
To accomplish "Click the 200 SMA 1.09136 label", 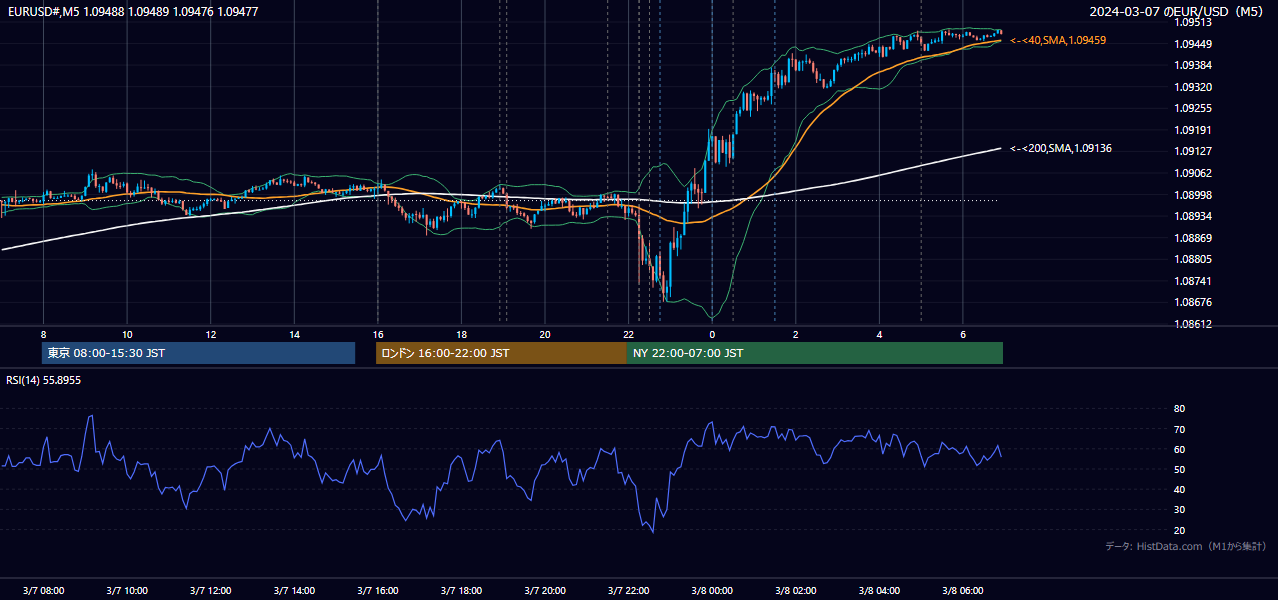I will pos(1061,148).
